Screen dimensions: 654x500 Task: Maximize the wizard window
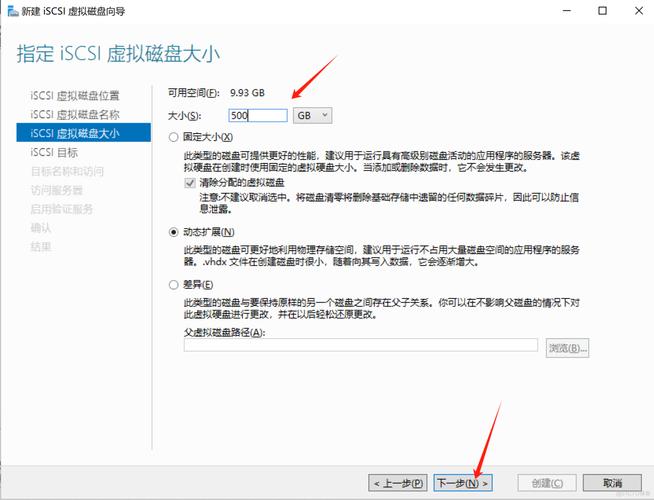[603, 10]
